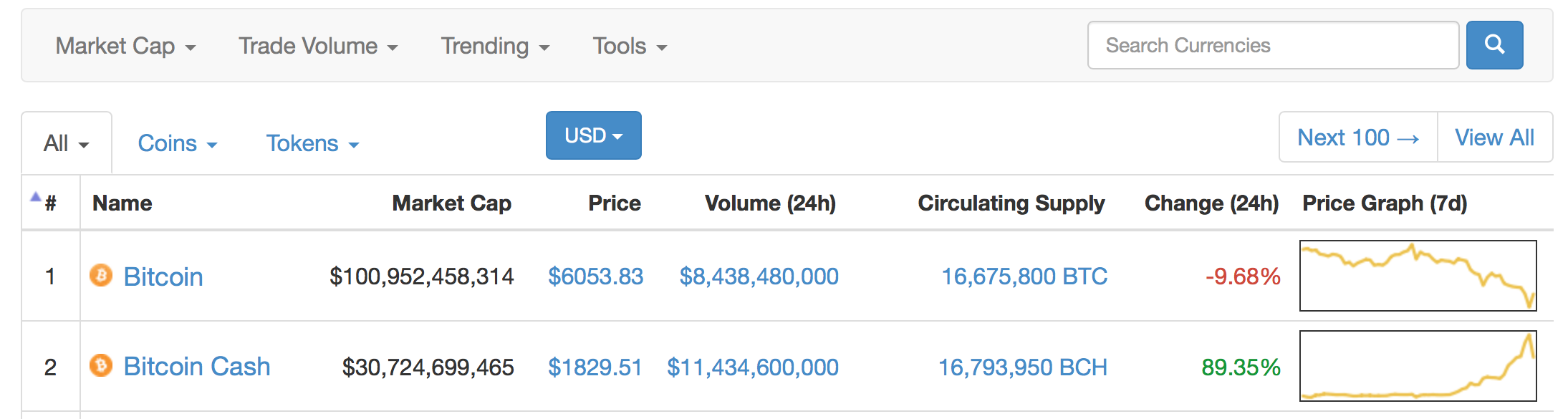Switch to the Coins tab
1568x419 pixels.
177,143
